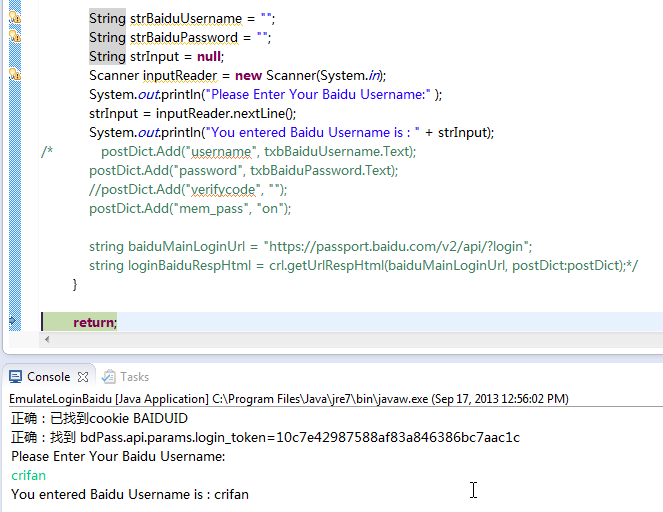Click the 'new' keyword in Scanner line
The width and height of the screenshot is (663, 512).
pyautogui.click(x=249, y=76)
